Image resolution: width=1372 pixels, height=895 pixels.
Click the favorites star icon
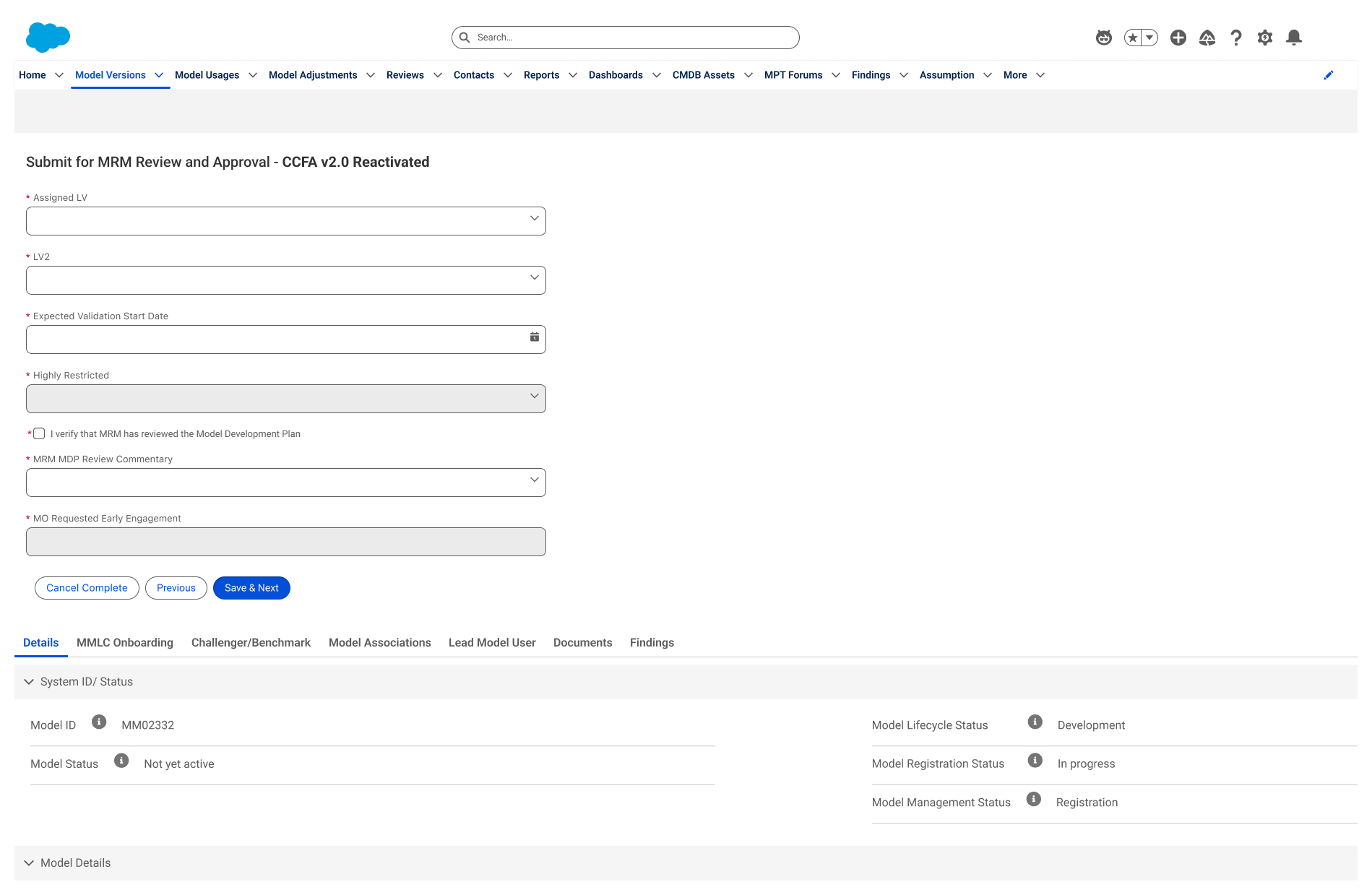point(1133,38)
